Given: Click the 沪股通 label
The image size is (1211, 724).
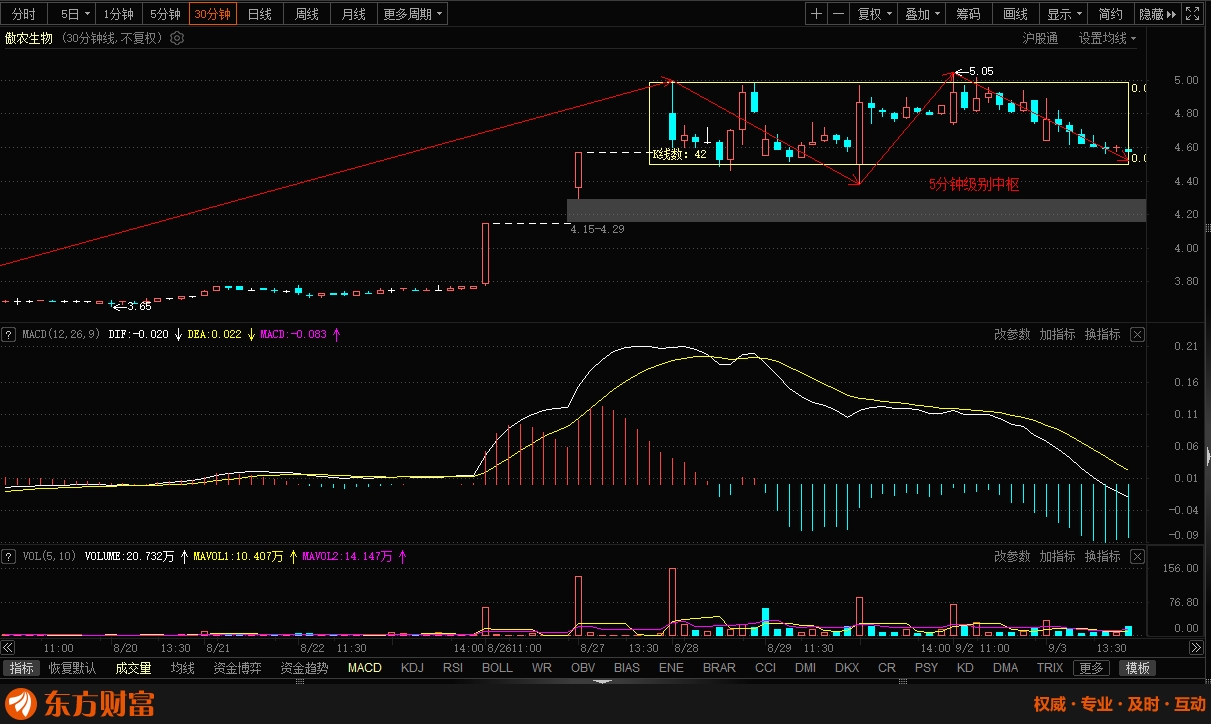Looking at the screenshot, I should coord(1040,38).
